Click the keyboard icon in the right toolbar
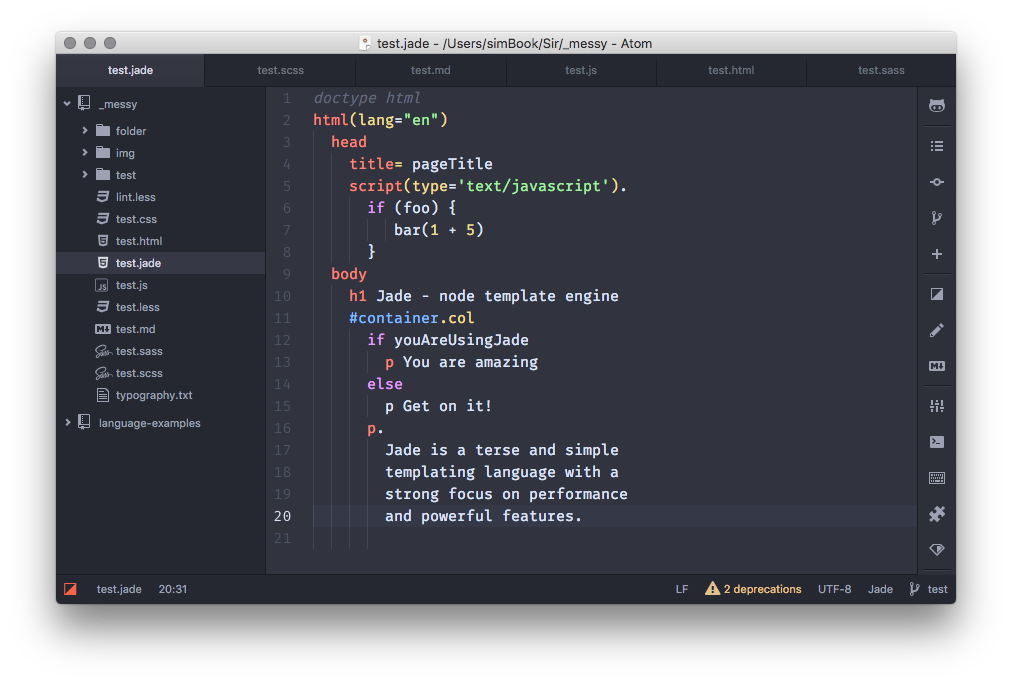Image resolution: width=1012 pixels, height=684 pixels. 936,478
